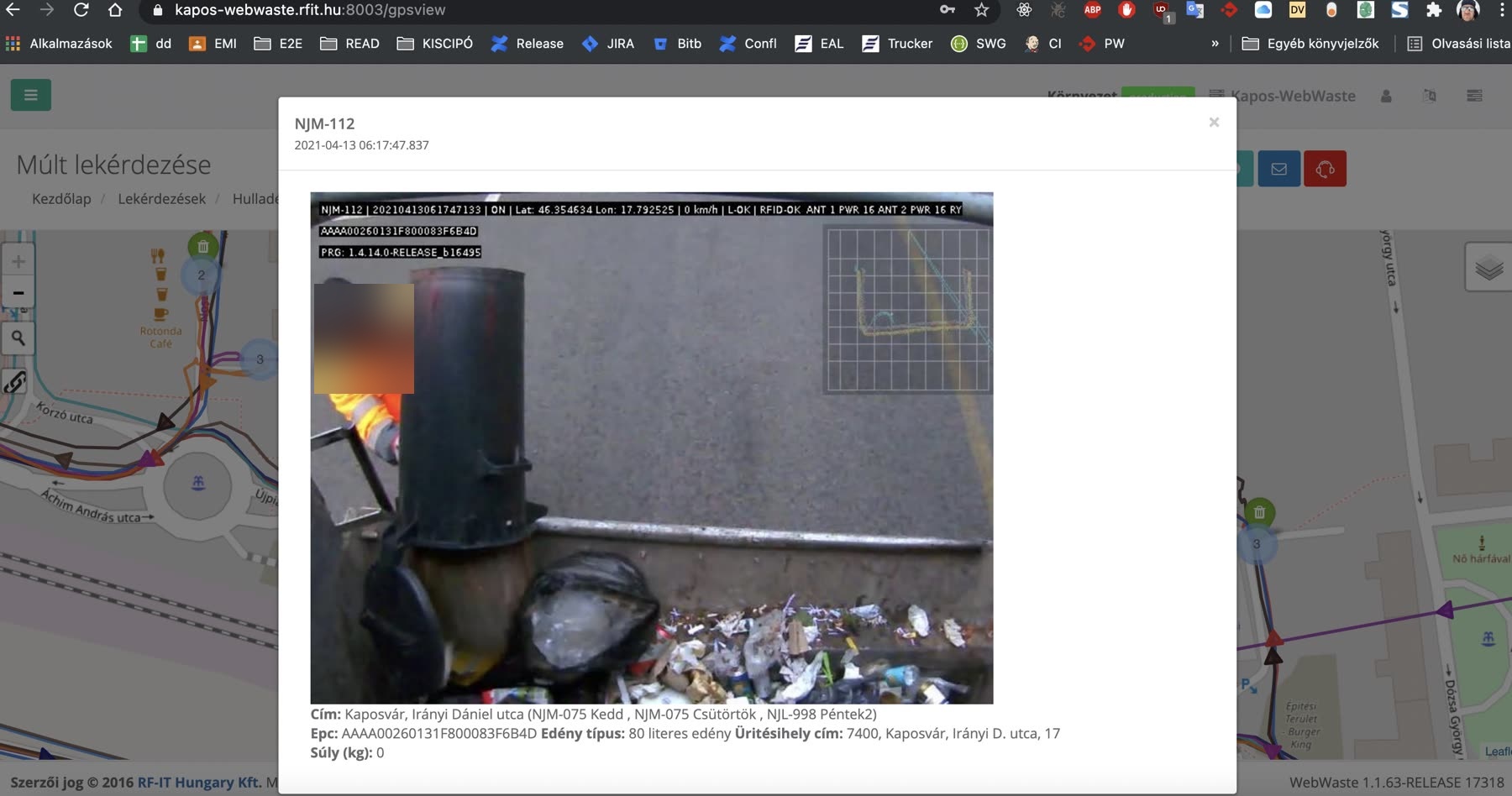This screenshot has width=1512, height=796.
Task: Bookmark this page with the star
Action: (981, 10)
